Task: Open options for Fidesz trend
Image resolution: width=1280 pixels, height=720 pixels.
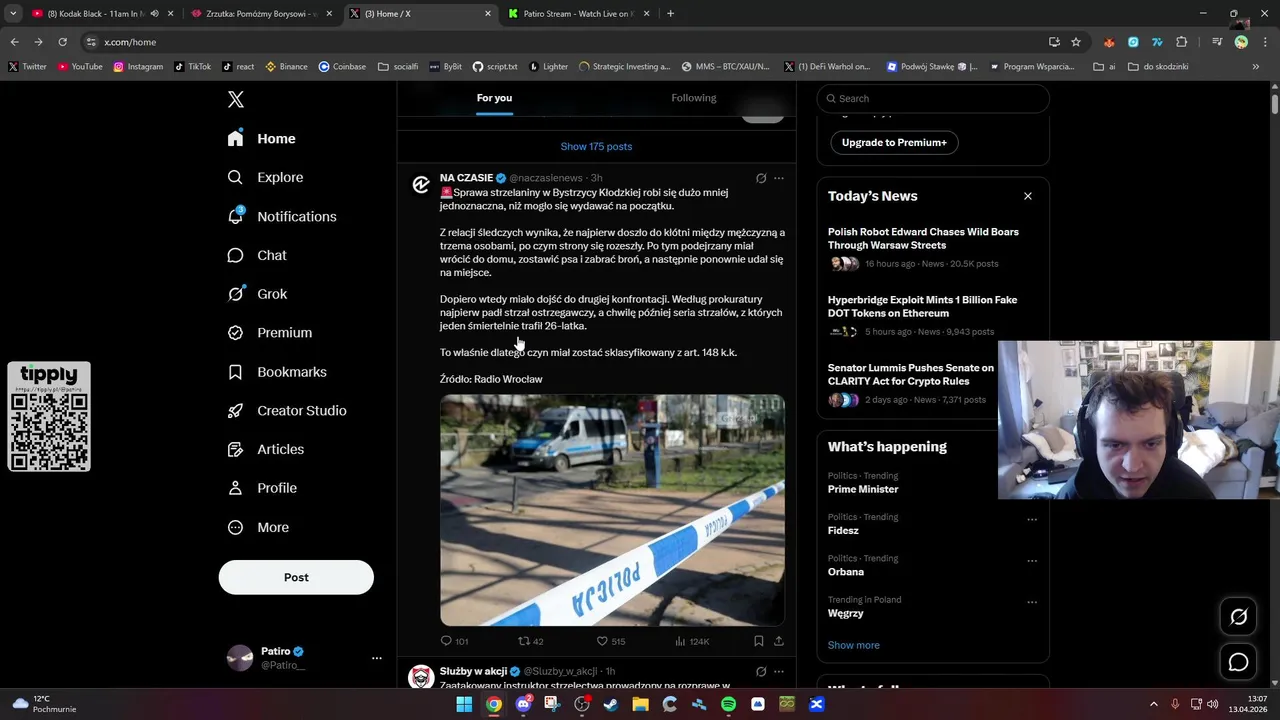Action: tap(1032, 519)
